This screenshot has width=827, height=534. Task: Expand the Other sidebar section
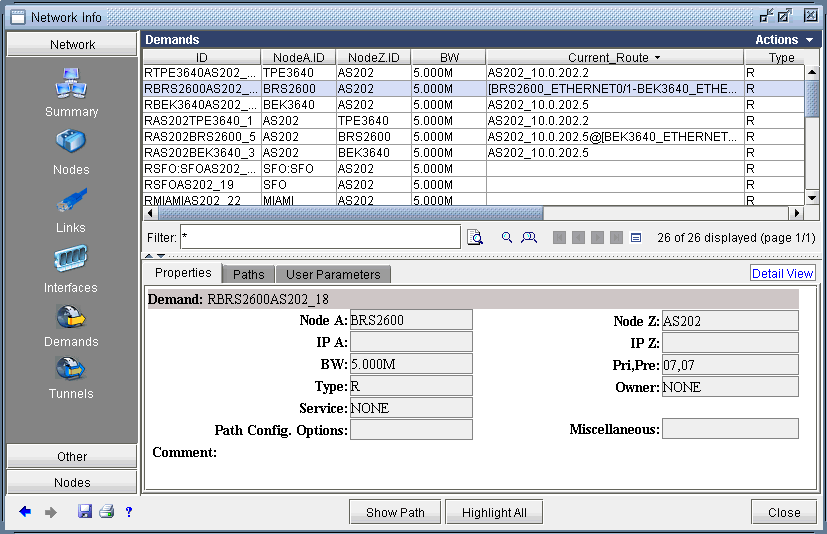point(72,456)
